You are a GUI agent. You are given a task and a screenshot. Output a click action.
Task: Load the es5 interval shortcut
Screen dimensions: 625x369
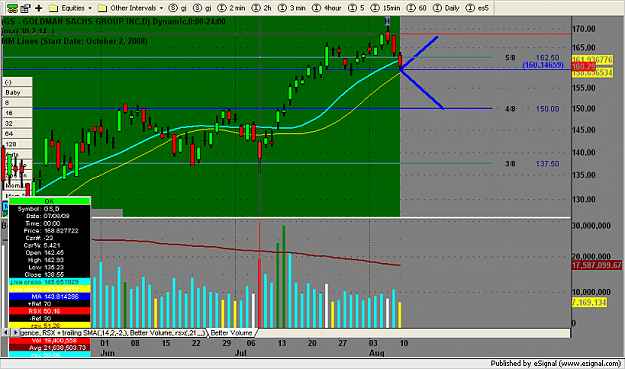click(477, 8)
